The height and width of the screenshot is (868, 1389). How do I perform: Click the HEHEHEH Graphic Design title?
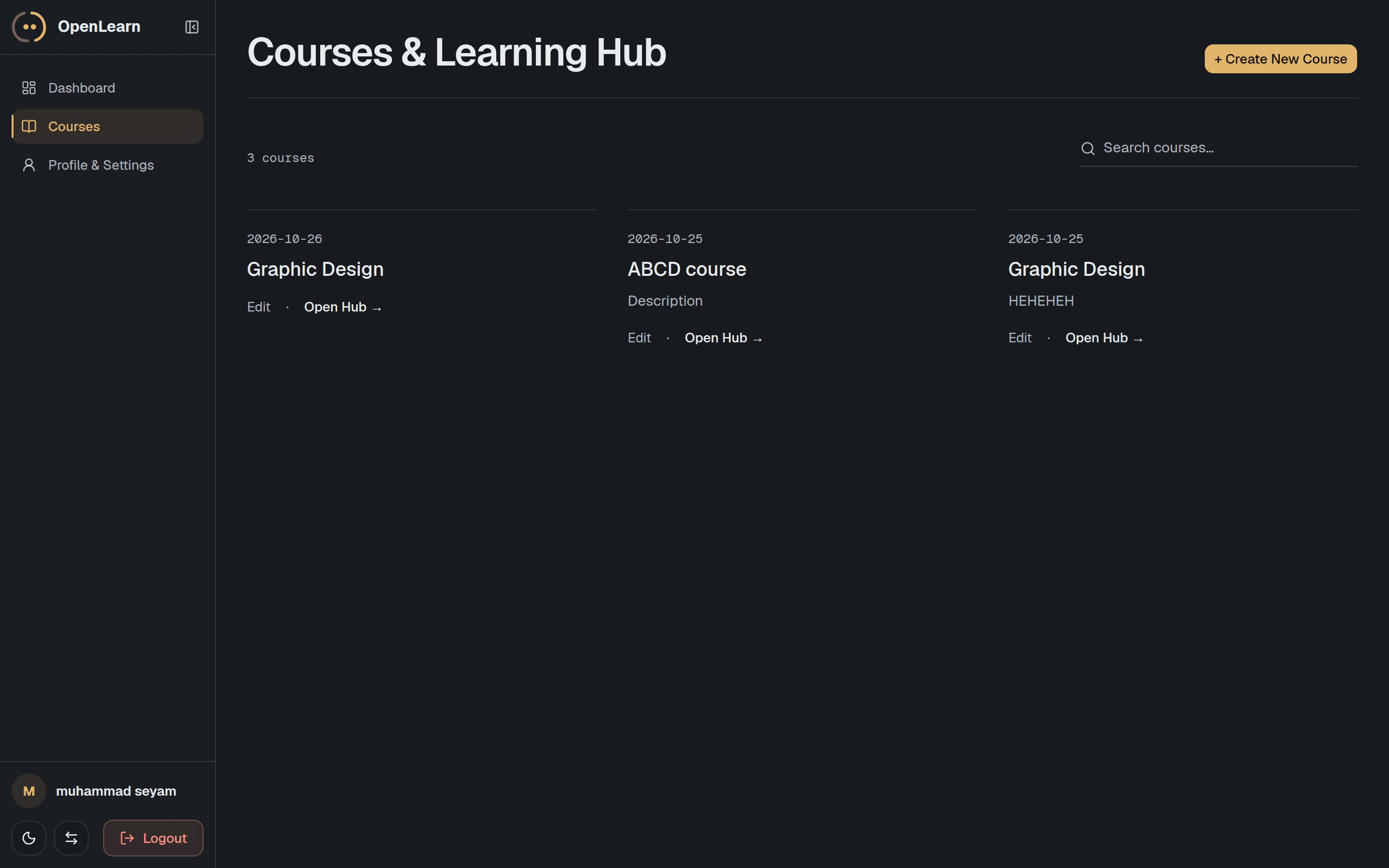point(1076,269)
